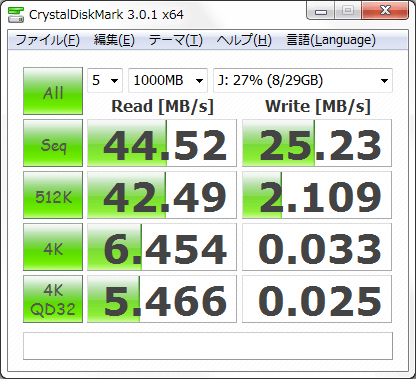Click the Read [MB/s] column header
This screenshot has width=416, height=379.
coord(162,107)
